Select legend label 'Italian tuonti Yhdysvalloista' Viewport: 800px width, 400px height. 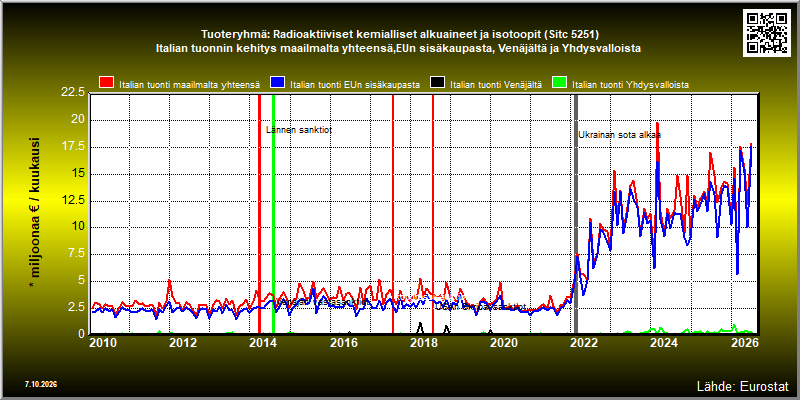pyautogui.click(x=630, y=85)
